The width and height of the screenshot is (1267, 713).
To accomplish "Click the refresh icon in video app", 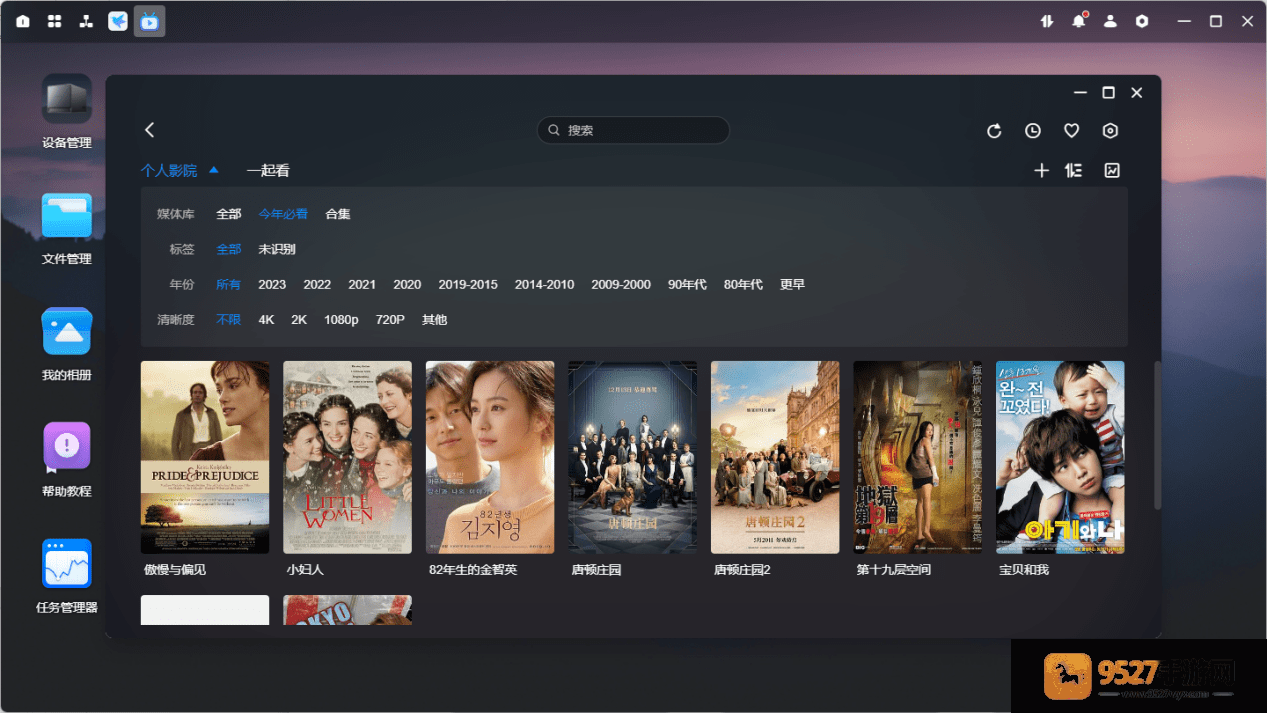I will point(994,131).
